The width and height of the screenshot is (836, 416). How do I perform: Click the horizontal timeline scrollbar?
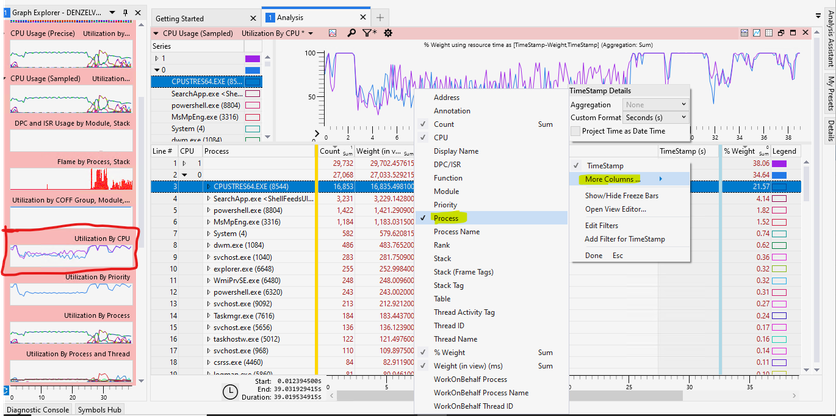[509, 395]
